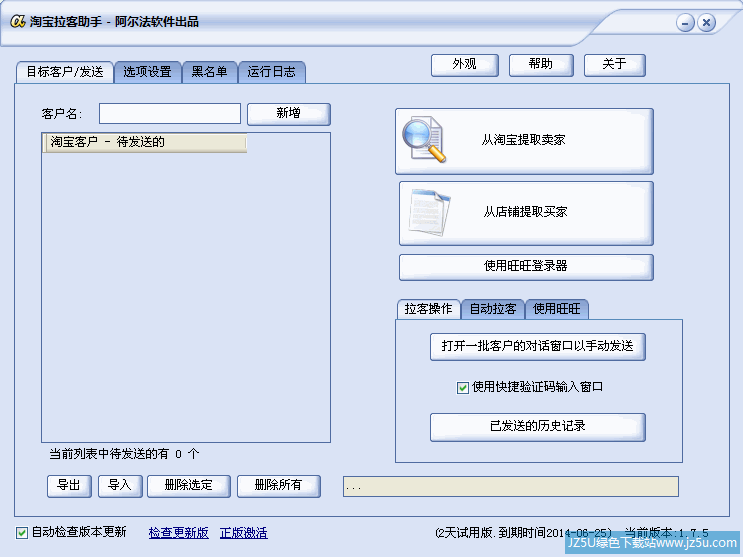Click 从店铺提取买家 button label

pyautogui.click(x=525, y=212)
